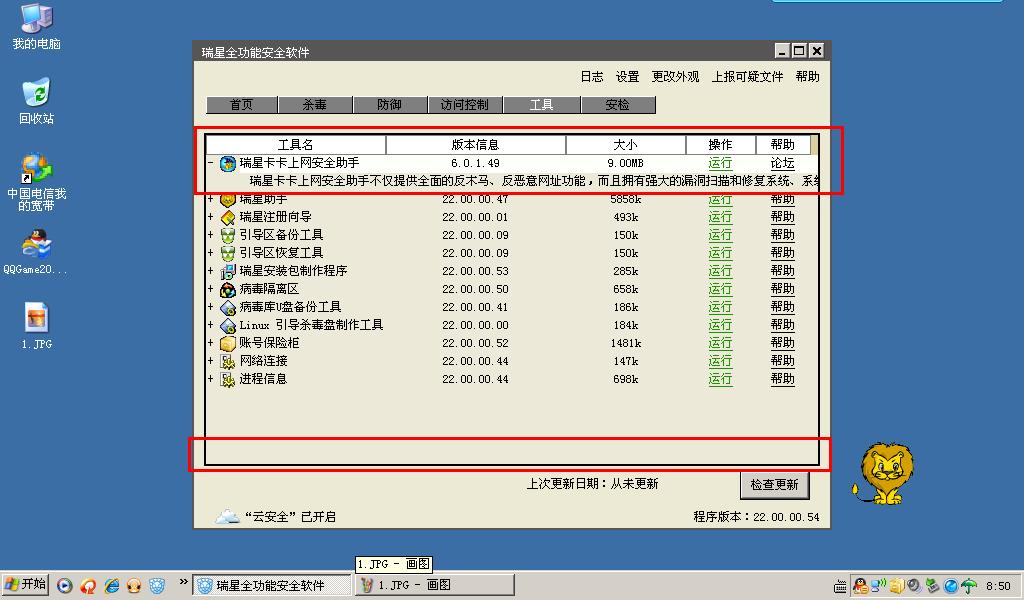1024x600 pixels.
Task: Switch to the 工具 tab
Action: [541, 104]
